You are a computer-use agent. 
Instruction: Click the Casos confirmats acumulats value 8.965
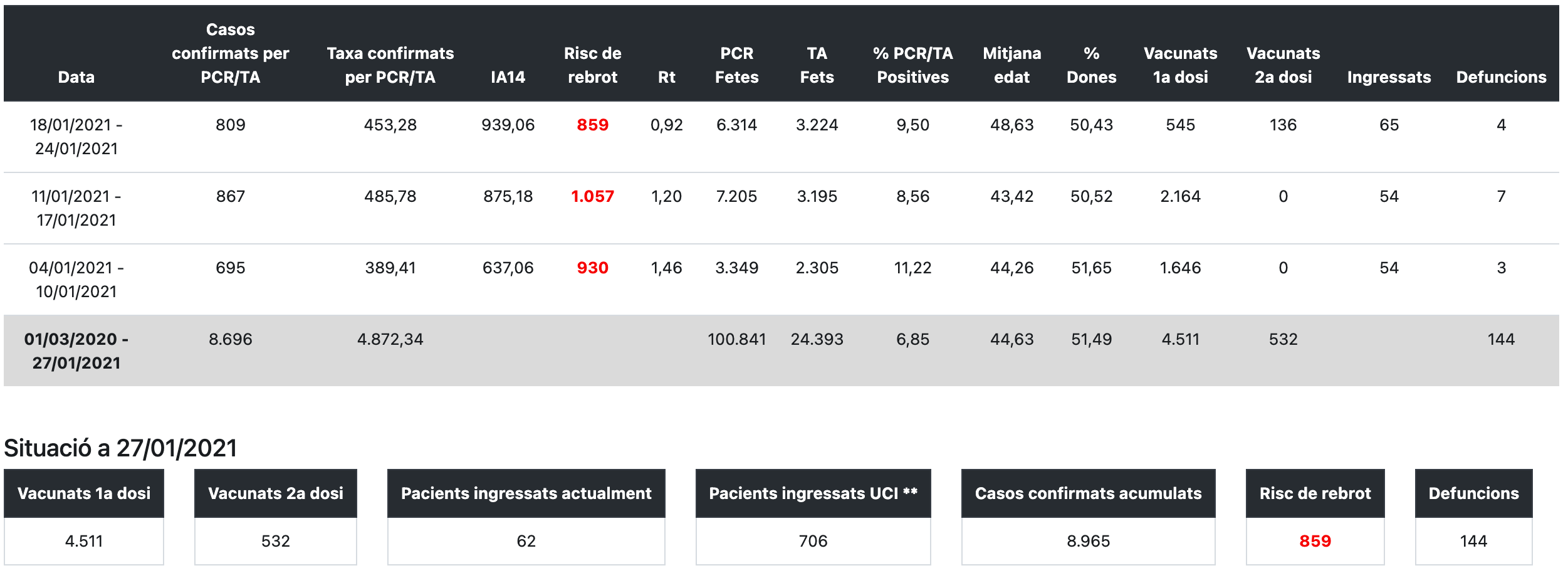1088,541
